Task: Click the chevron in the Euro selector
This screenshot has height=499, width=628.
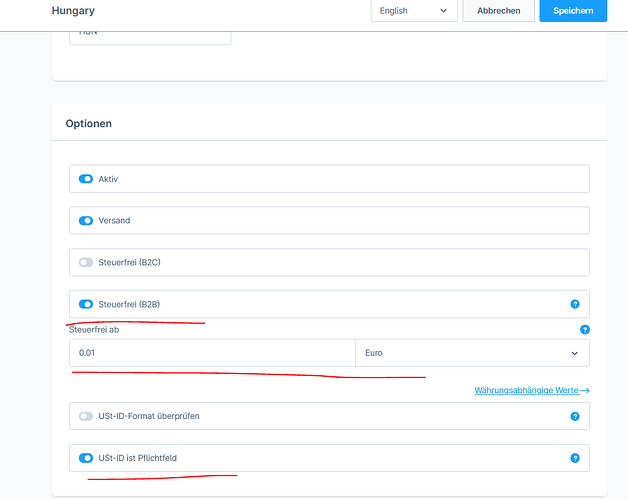Action: click(574, 353)
